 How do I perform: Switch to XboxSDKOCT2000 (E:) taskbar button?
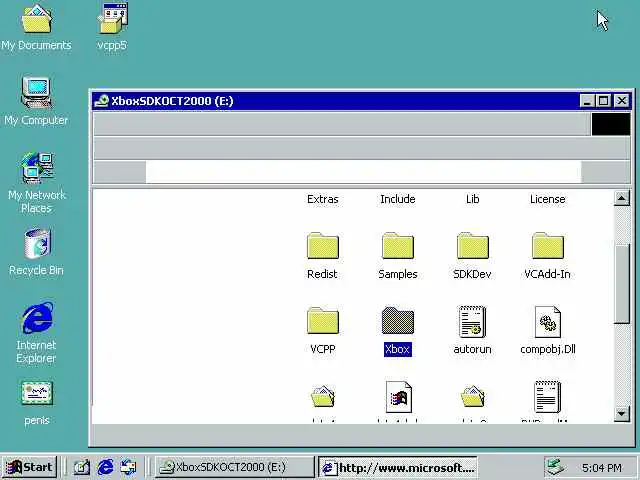(235, 467)
